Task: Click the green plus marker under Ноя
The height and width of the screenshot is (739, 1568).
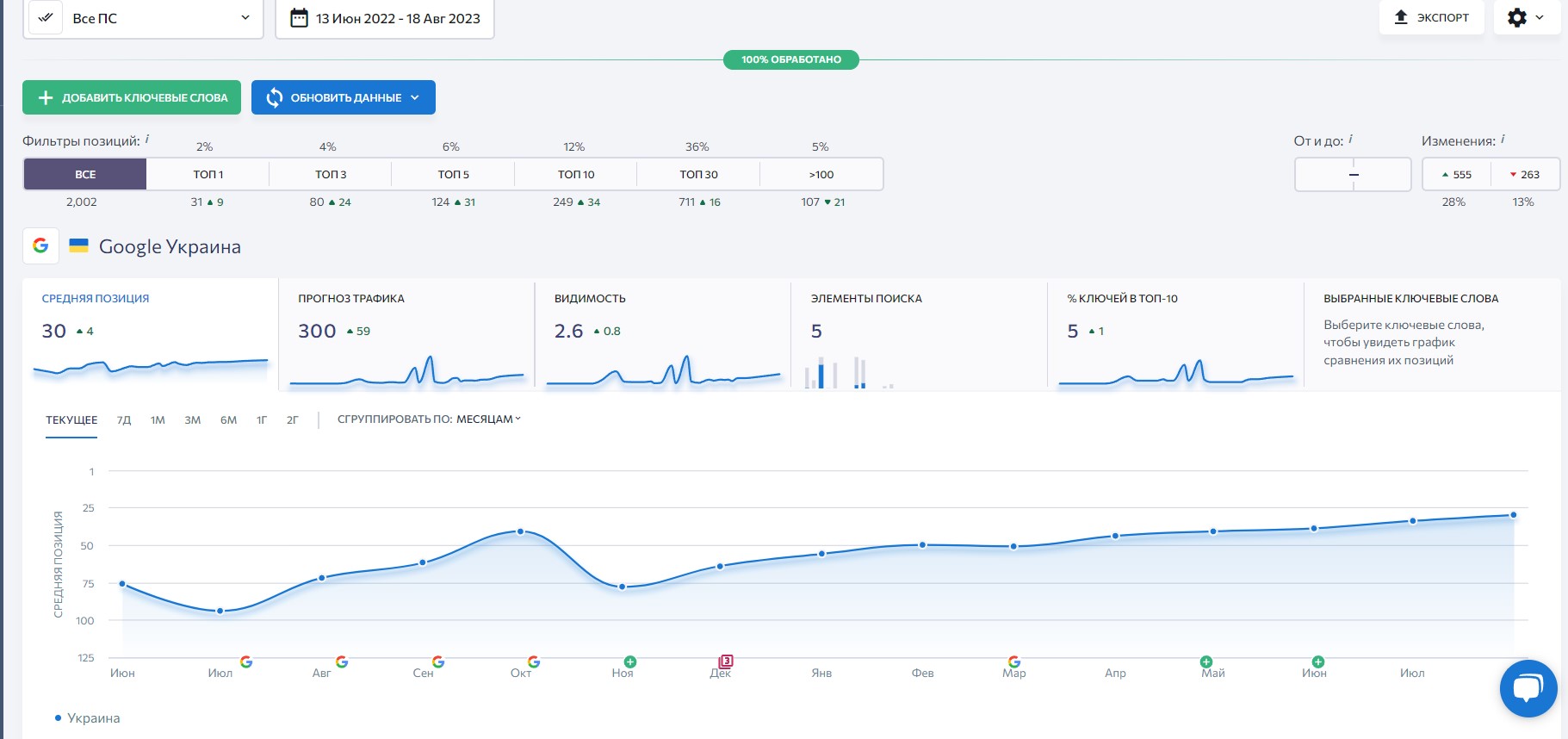Action: (630, 661)
